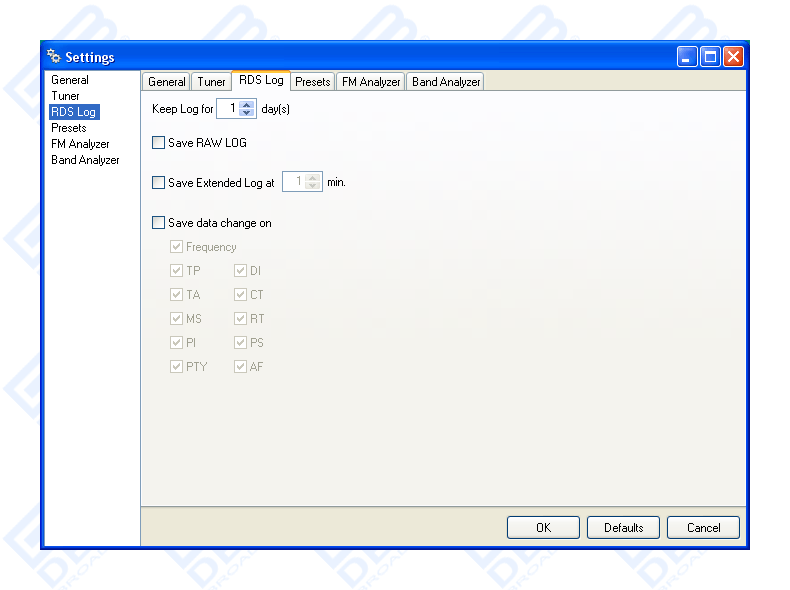
Task: Click the Keep Log days input field
Action: (228, 108)
